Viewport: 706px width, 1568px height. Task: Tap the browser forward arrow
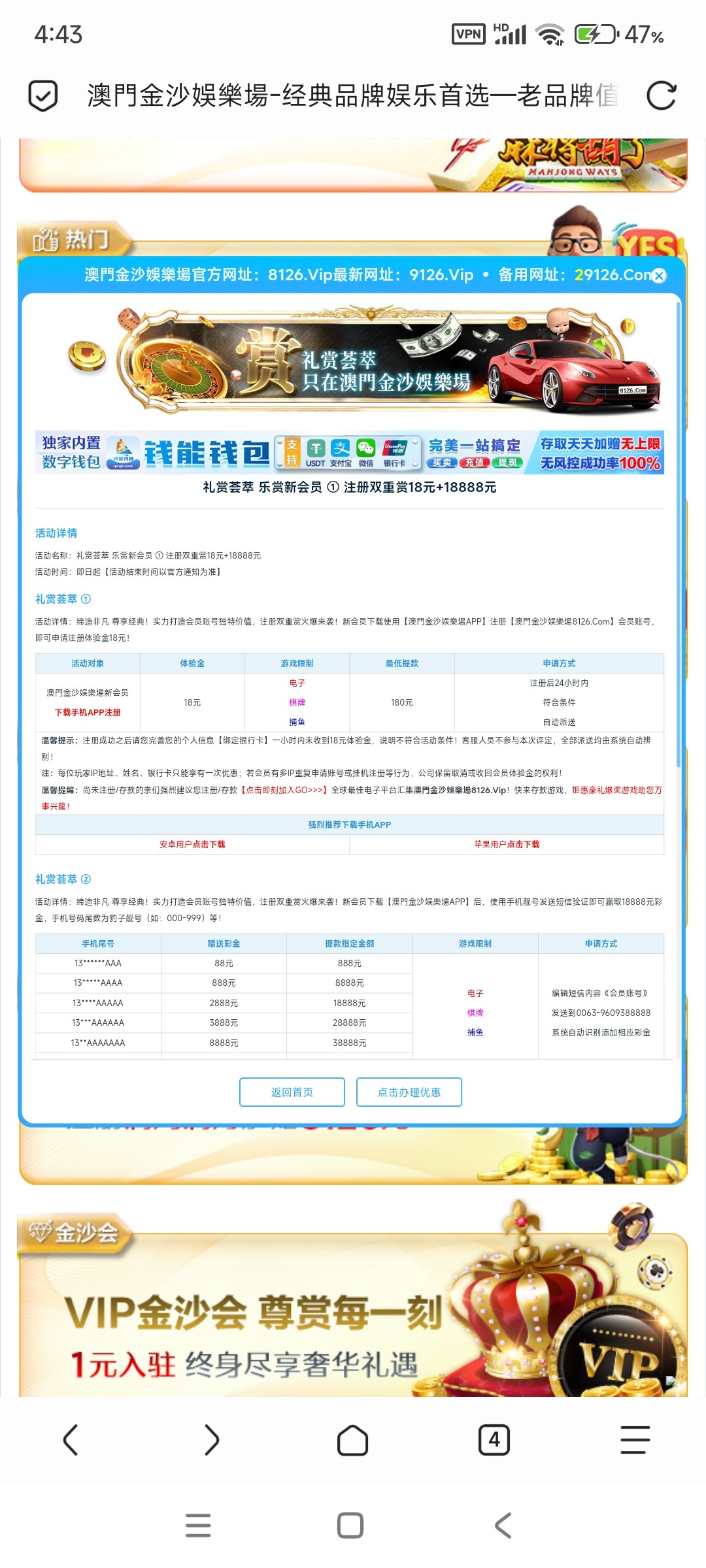pos(211,1440)
